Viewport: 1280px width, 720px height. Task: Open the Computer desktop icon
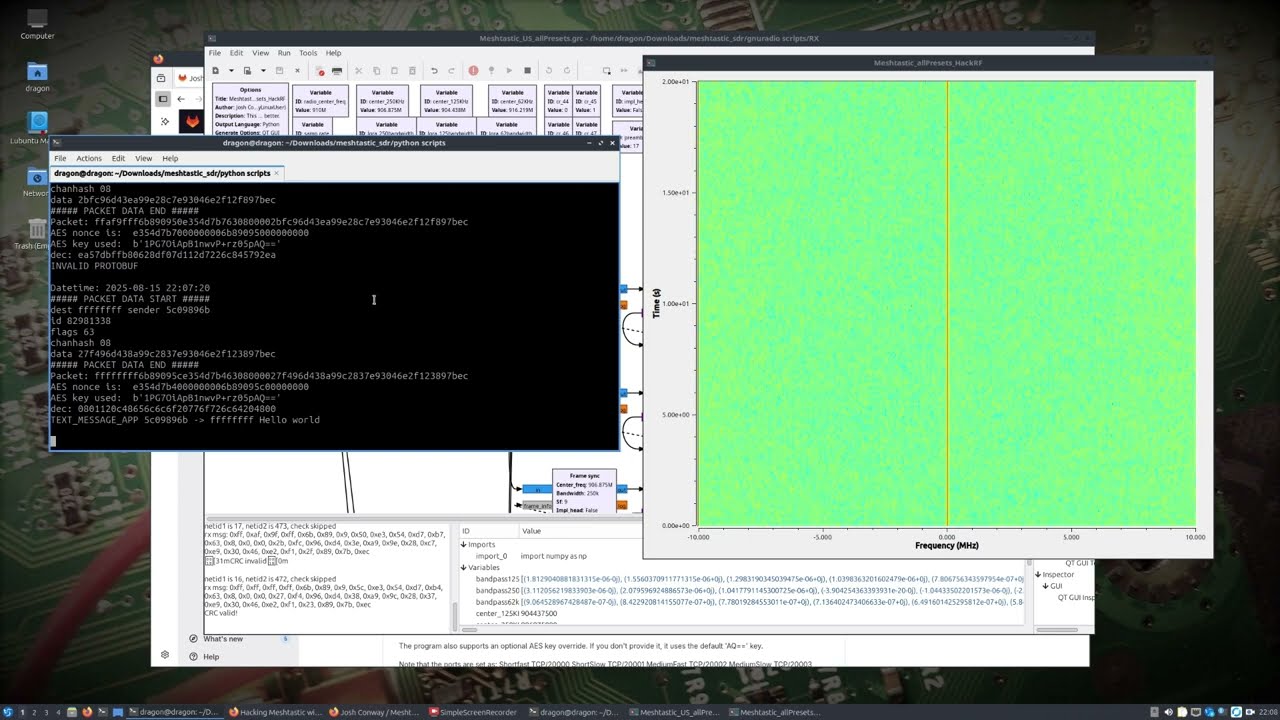(x=37, y=24)
